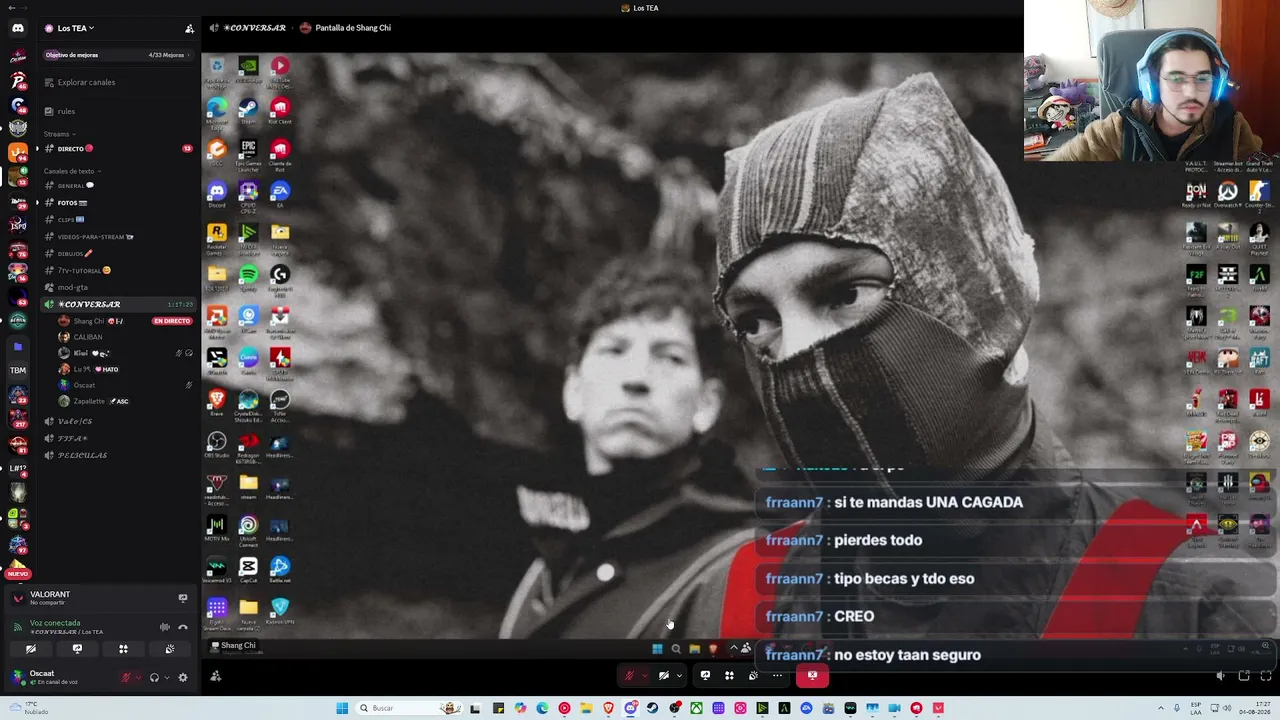Collapse the Streams category
Image resolution: width=1280 pixels, height=720 pixels.
click(x=59, y=134)
